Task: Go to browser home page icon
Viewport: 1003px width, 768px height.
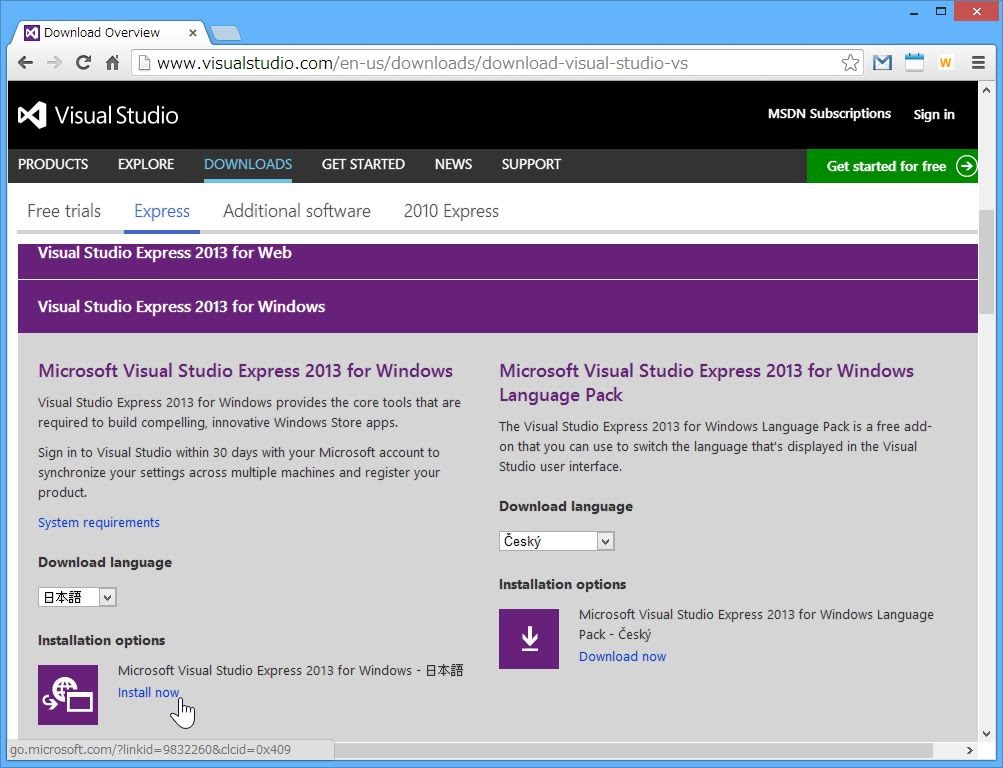Action: coord(112,63)
